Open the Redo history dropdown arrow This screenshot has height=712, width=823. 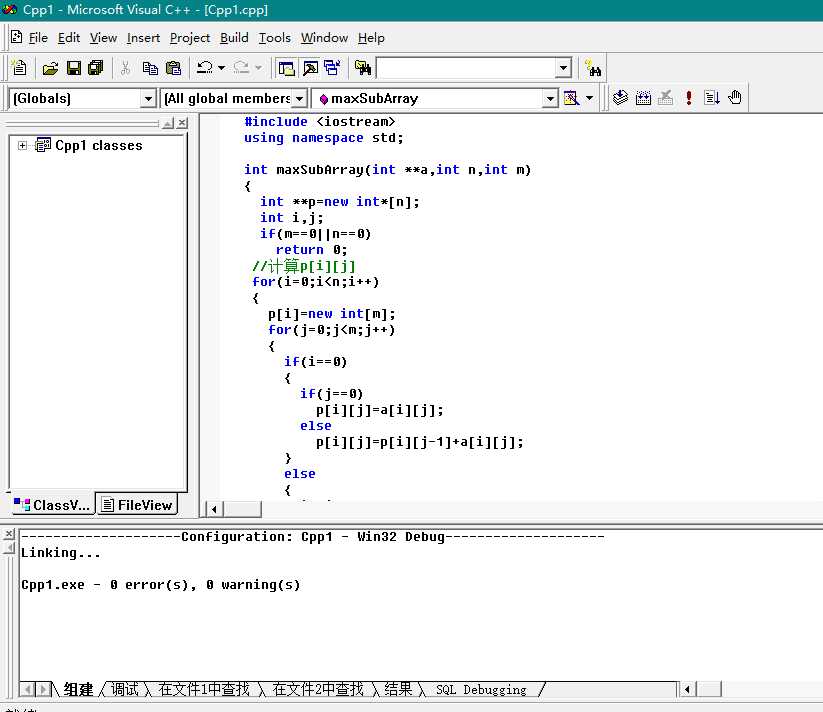258,68
